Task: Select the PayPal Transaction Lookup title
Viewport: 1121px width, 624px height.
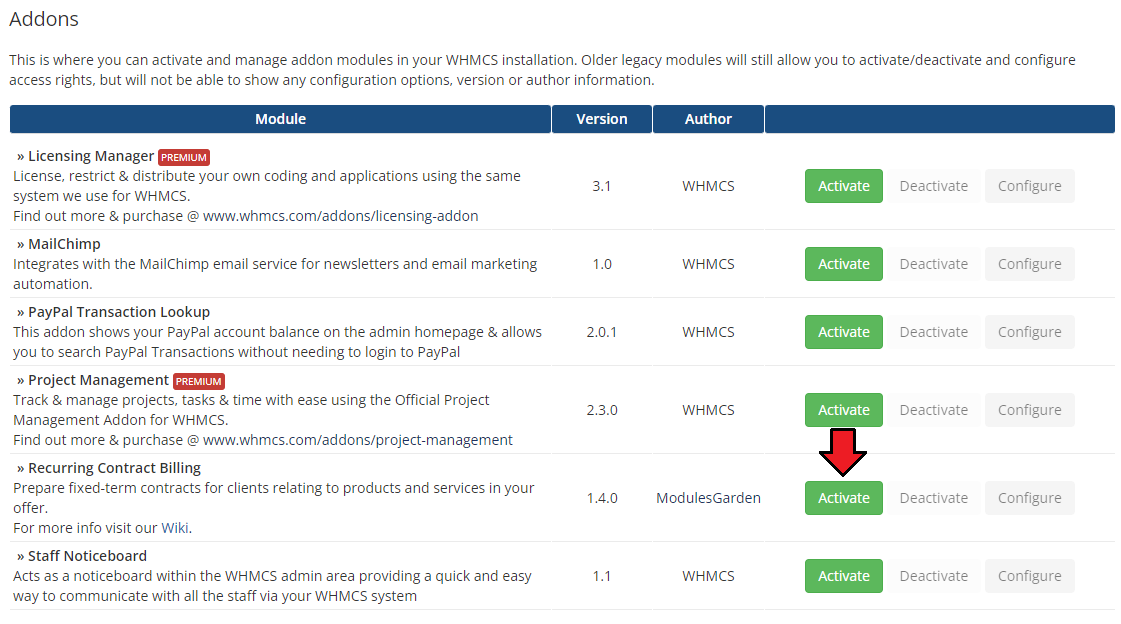Action: pos(119,312)
